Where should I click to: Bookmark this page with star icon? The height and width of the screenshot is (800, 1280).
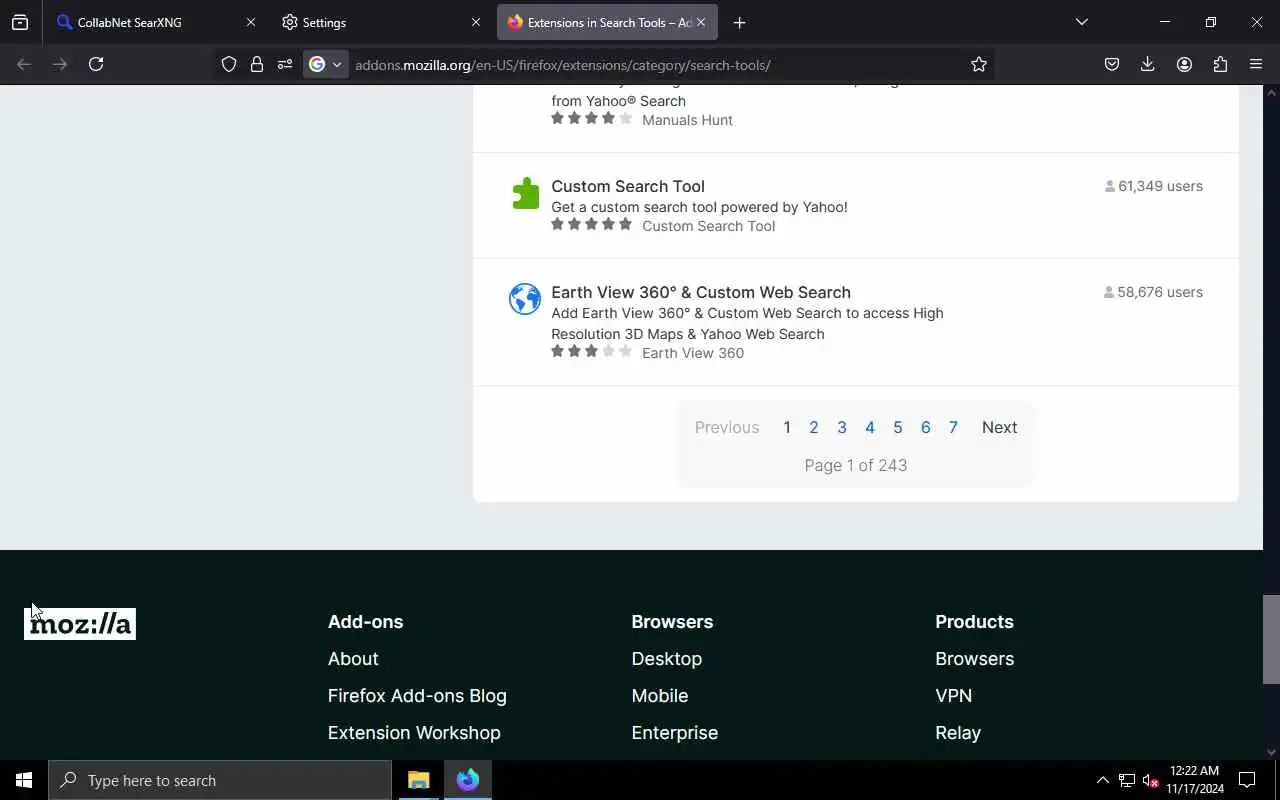pyautogui.click(x=978, y=64)
